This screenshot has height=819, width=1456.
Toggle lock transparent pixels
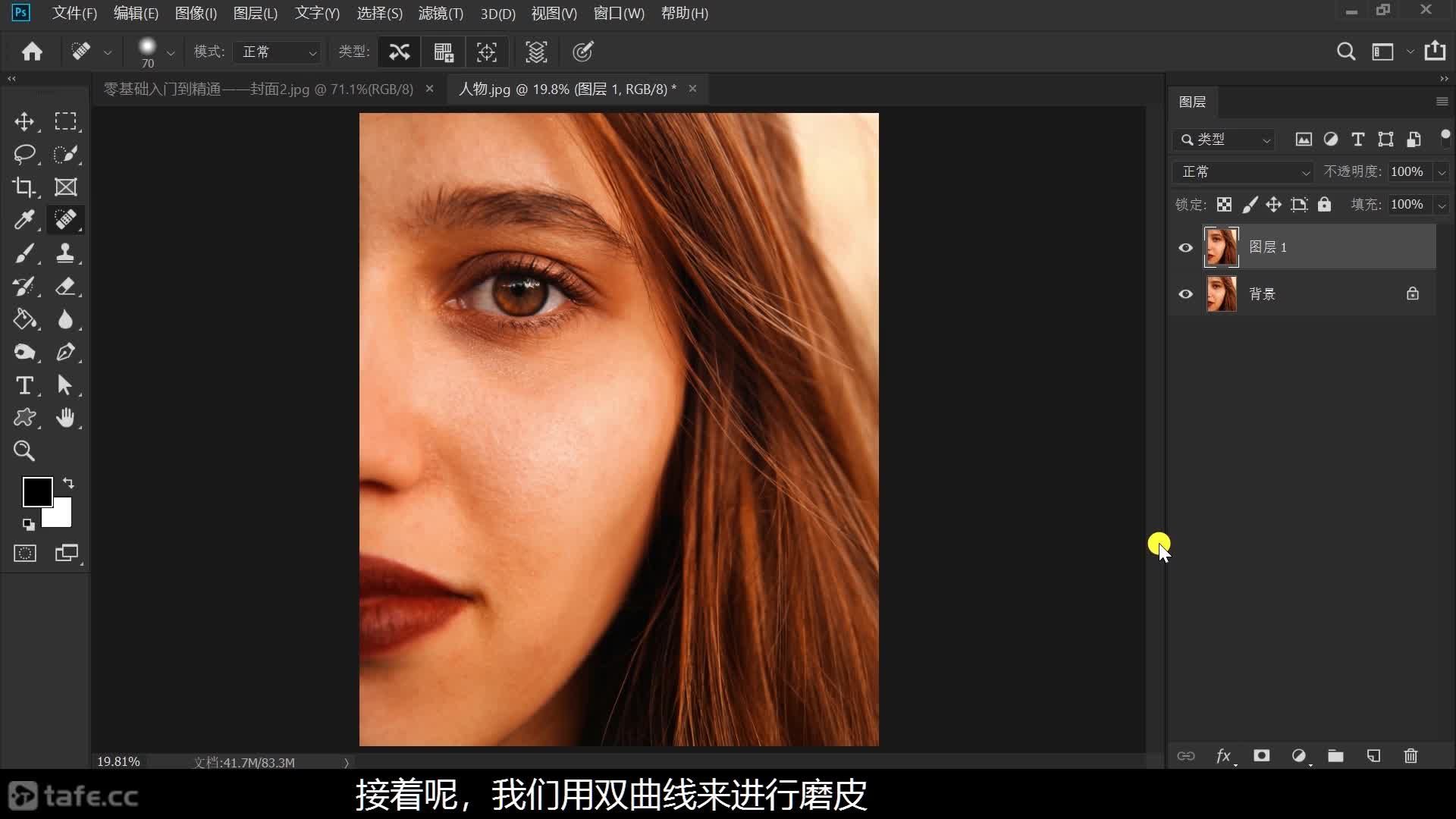pyautogui.click(x=1224, y=205)
